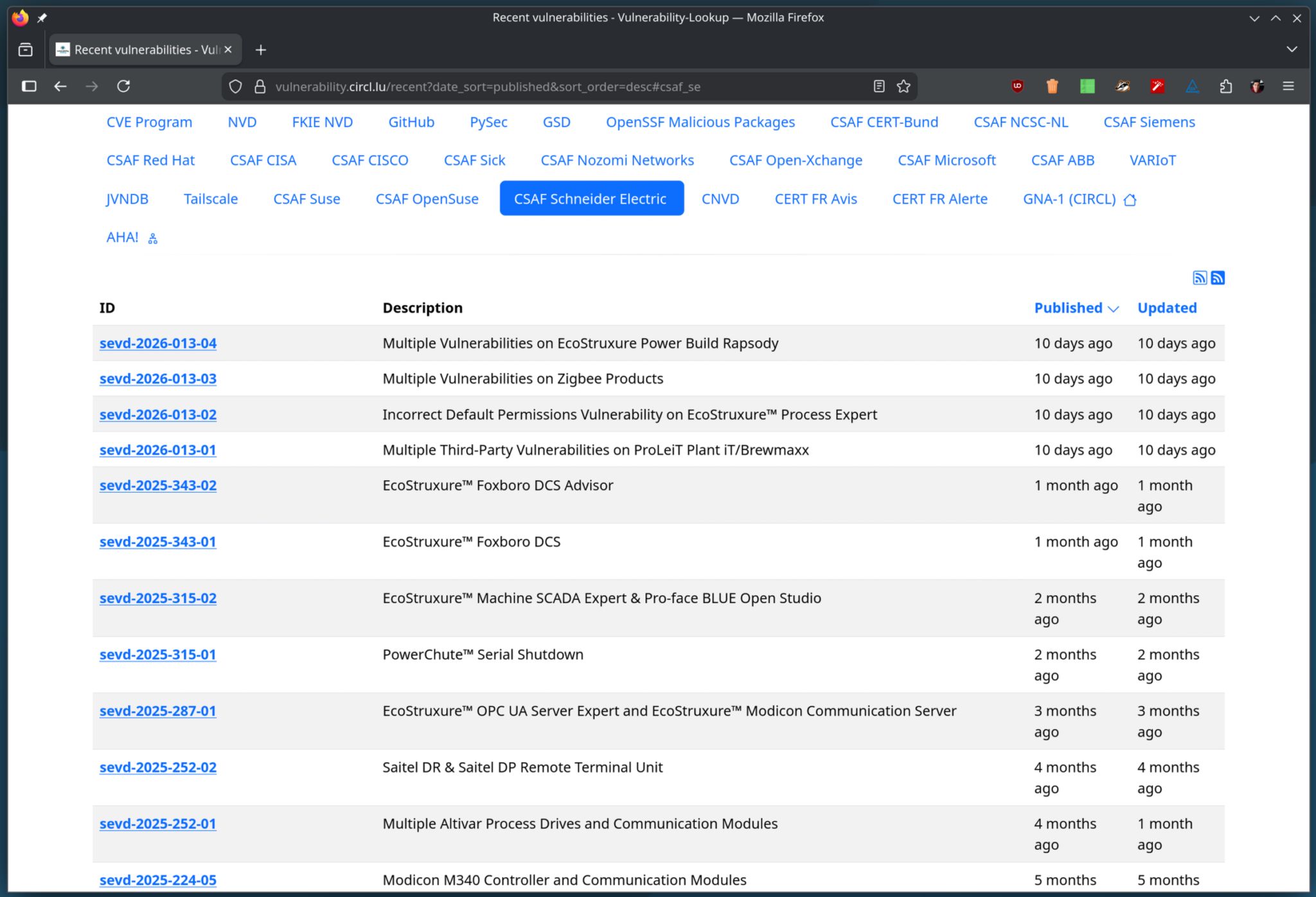Open advisory sevd-2026-013-04 link
The width and height of the screenshot is (1316, 897).
coord(158,343)
